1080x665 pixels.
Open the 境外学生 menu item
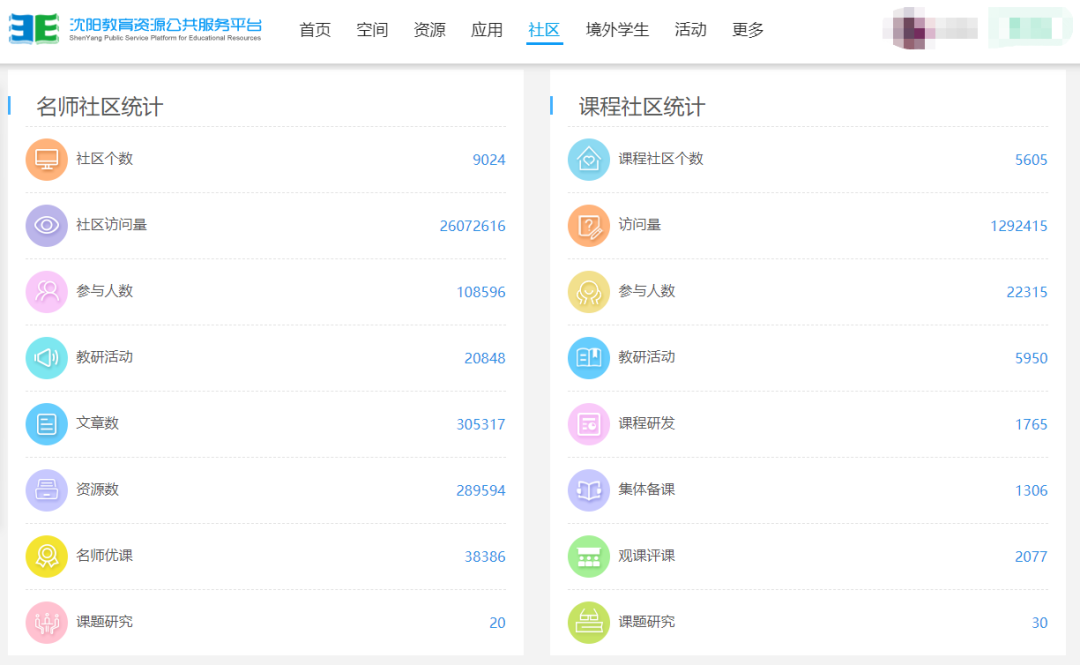coord(617,30)
